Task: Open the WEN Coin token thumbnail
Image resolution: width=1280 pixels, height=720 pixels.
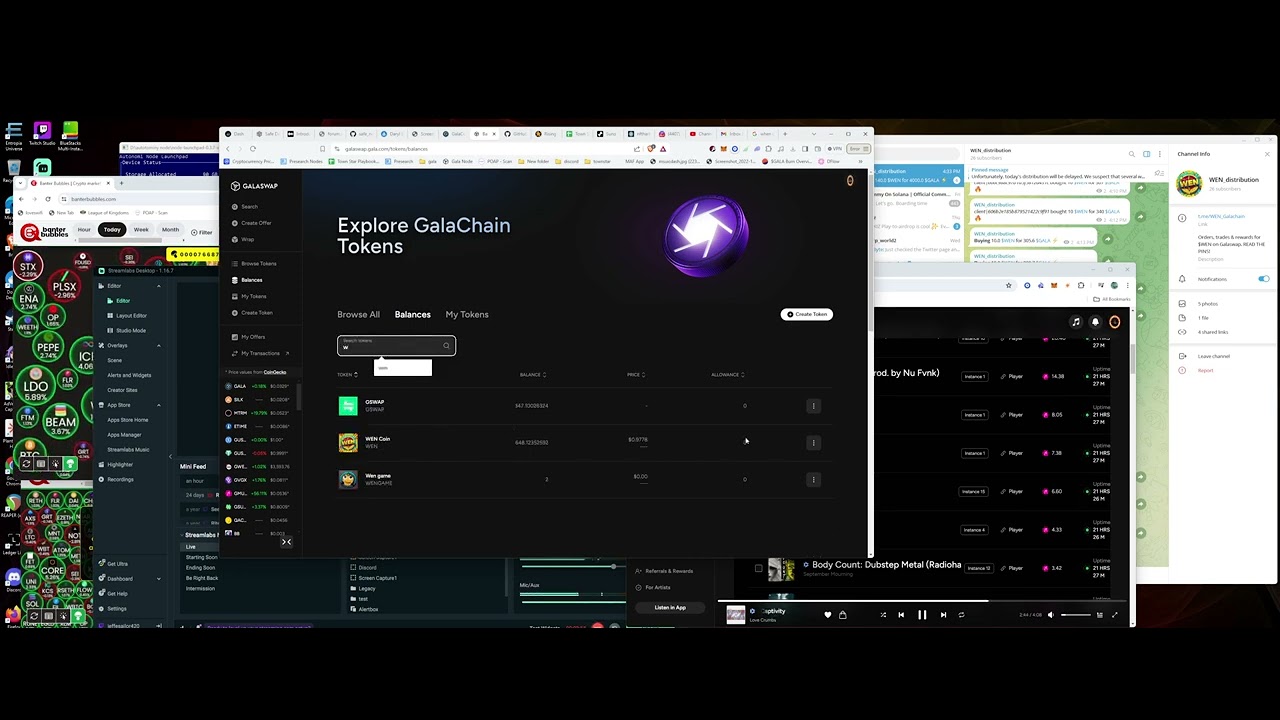Action: [x=348, y=442]
